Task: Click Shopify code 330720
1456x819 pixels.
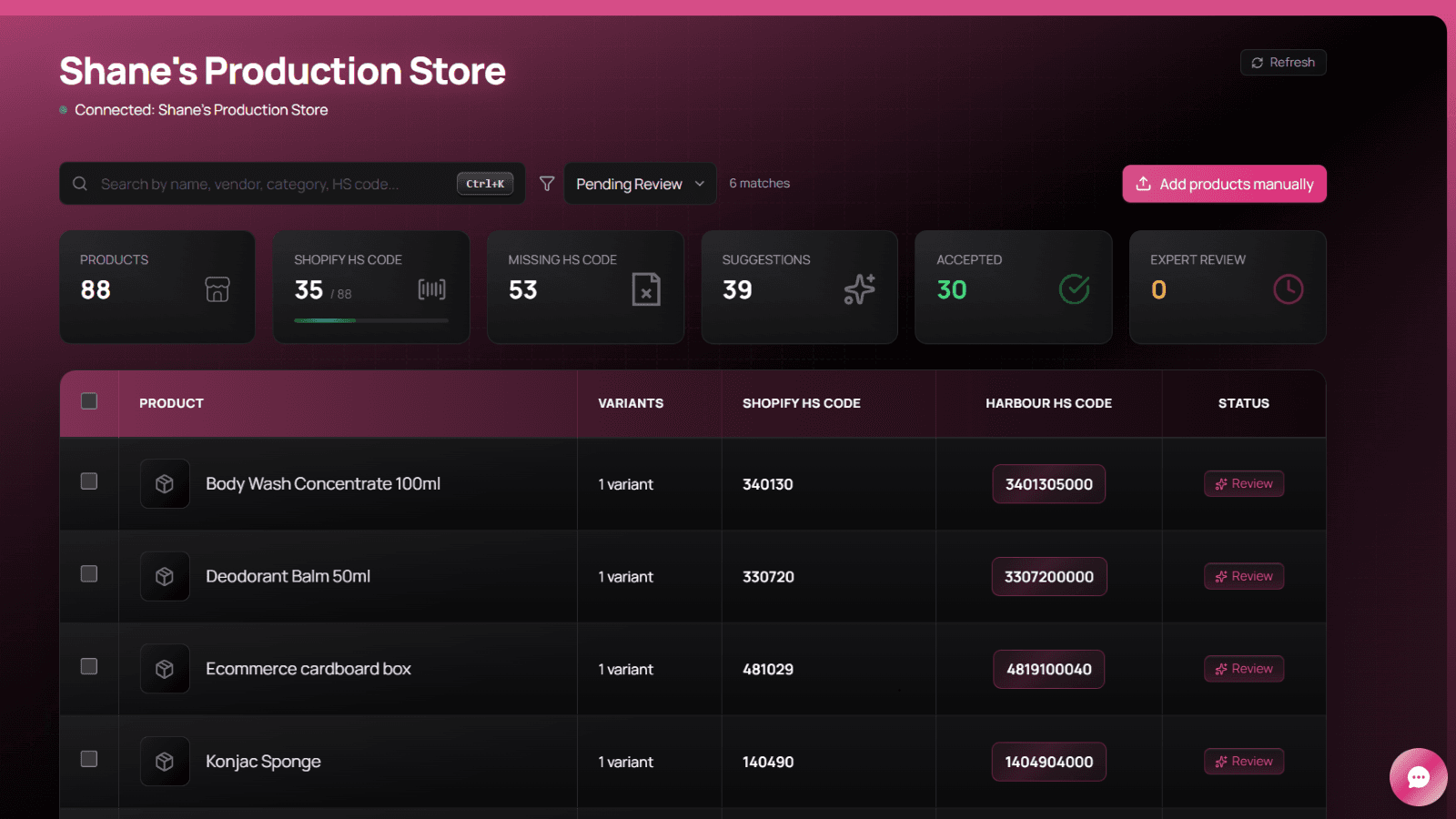Action: (x=768, y=577)
